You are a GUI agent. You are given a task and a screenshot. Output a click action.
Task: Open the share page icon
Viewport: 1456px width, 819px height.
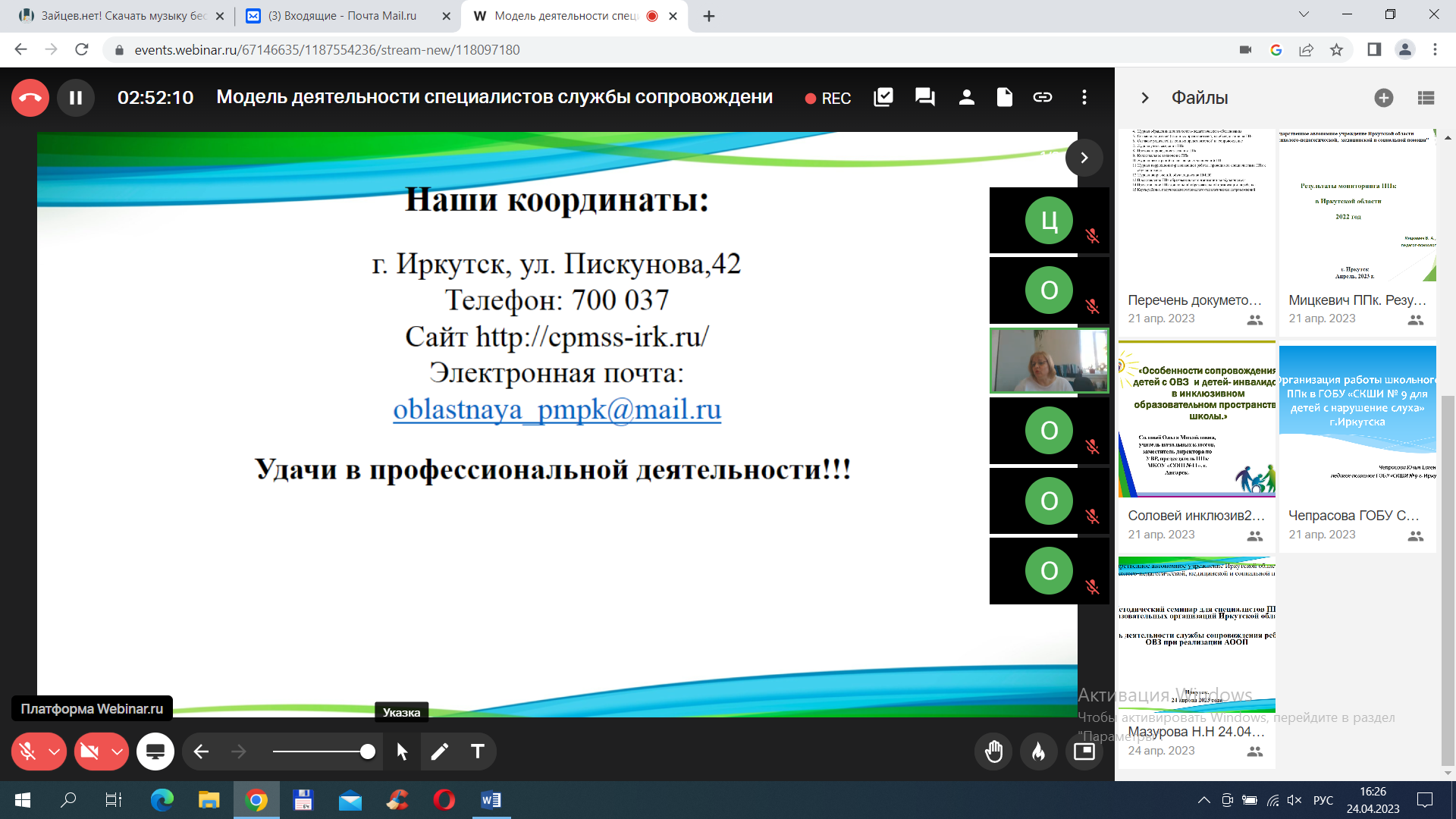1306,49
